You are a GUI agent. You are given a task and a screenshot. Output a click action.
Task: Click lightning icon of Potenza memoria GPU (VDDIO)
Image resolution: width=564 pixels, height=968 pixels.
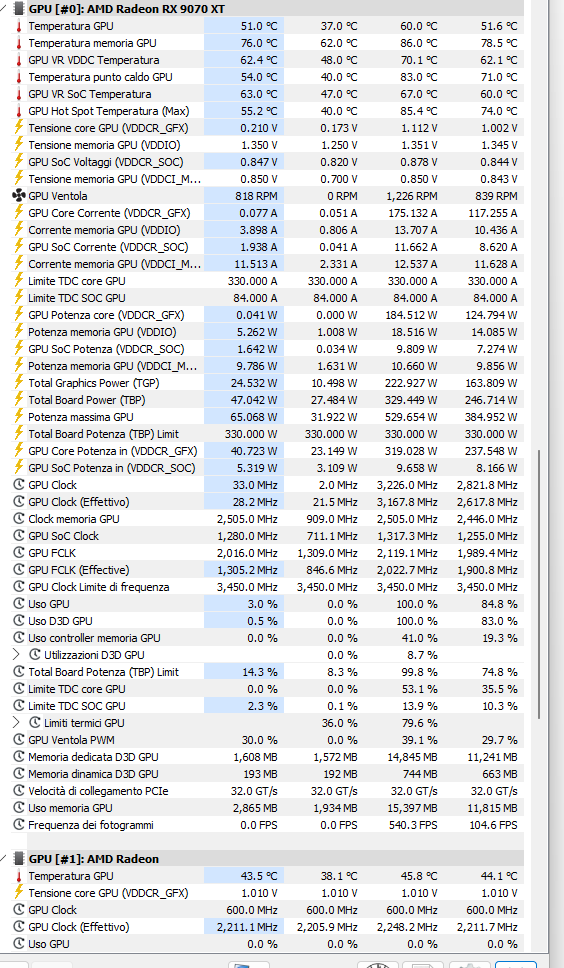[x=19, y=332]
